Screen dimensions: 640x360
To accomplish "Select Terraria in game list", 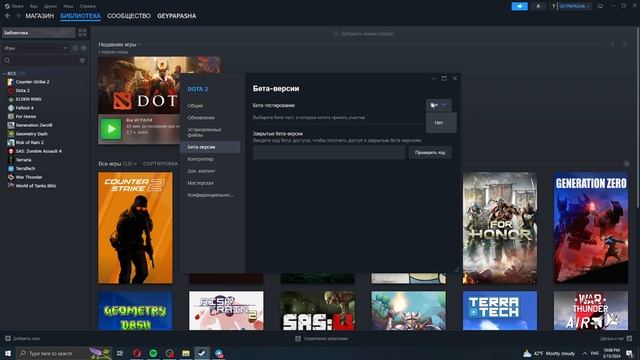I will [x=23, y=160].
